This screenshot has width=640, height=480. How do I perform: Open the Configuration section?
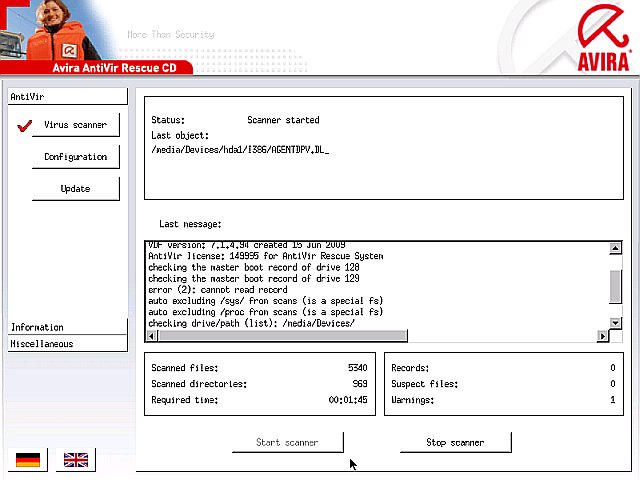(x=76, y=157)
